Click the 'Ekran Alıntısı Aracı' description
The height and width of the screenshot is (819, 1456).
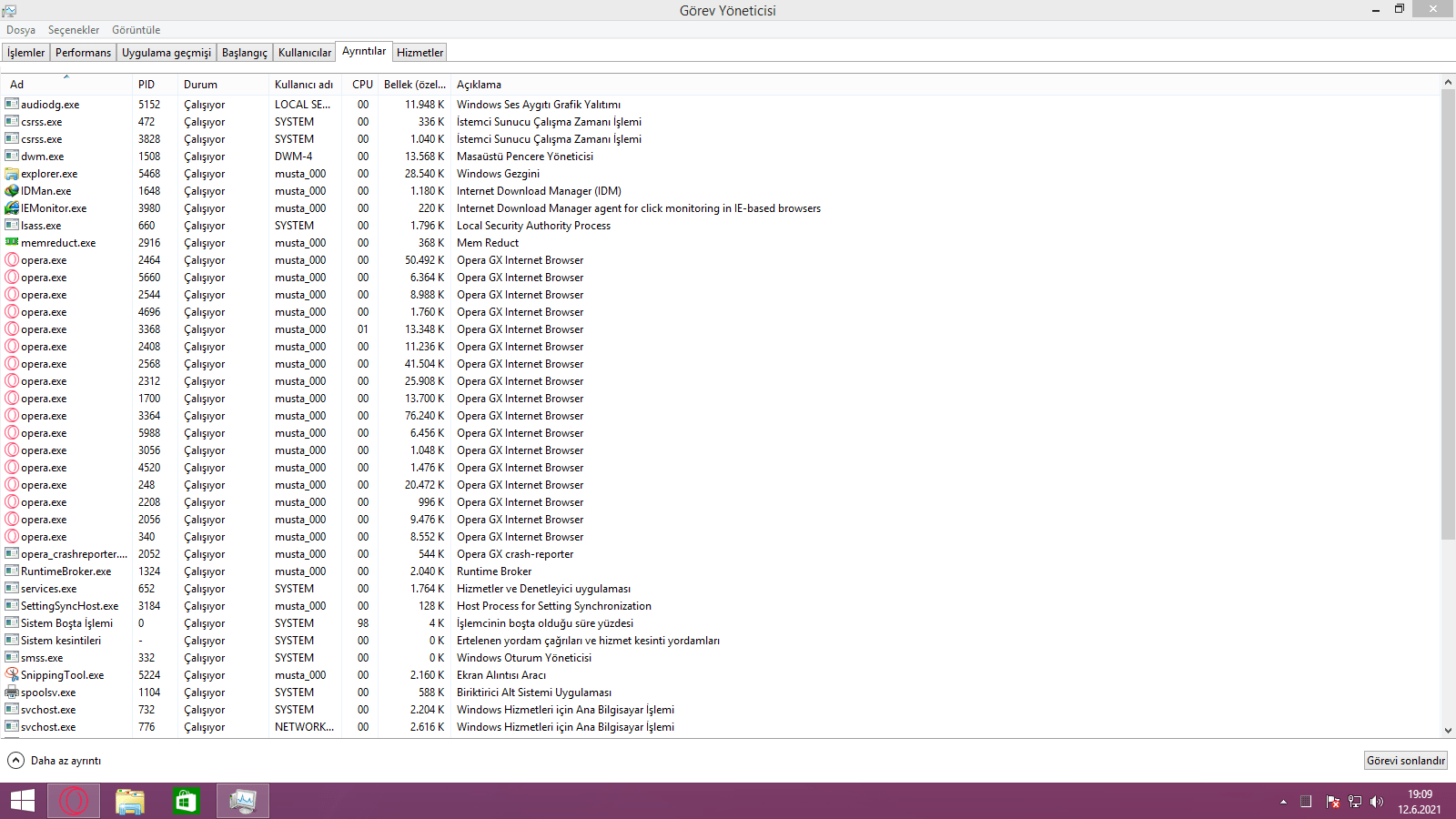[x=501, y=675]
